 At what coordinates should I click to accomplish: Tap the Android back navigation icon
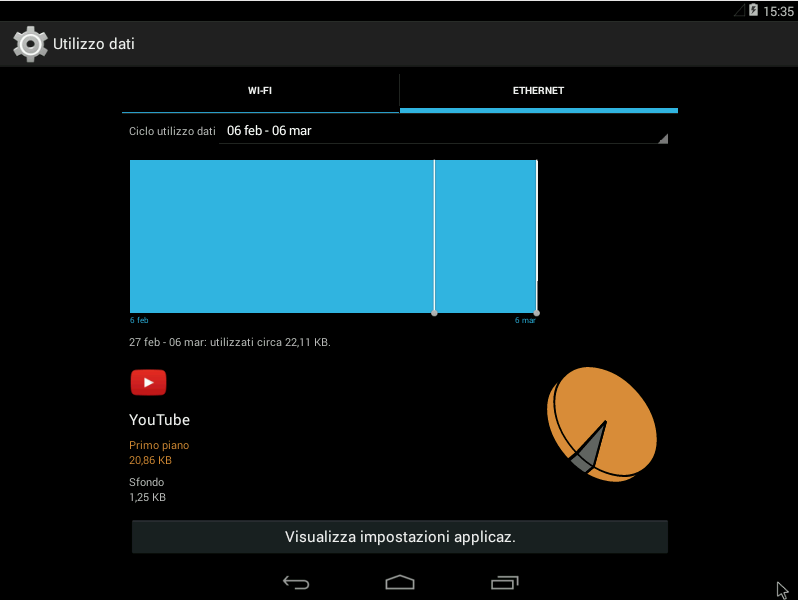click(x=296, y=582)
